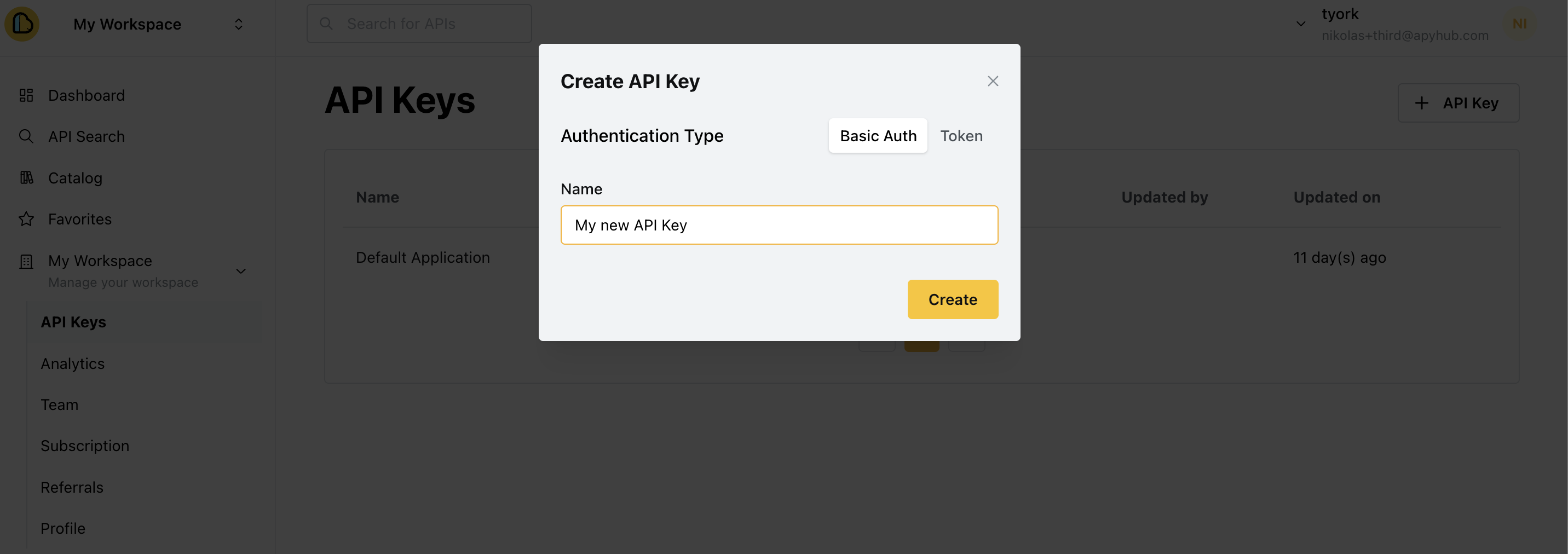Select the Favorites star icon
Viewport: 1568px width, 554px height.
26,218
